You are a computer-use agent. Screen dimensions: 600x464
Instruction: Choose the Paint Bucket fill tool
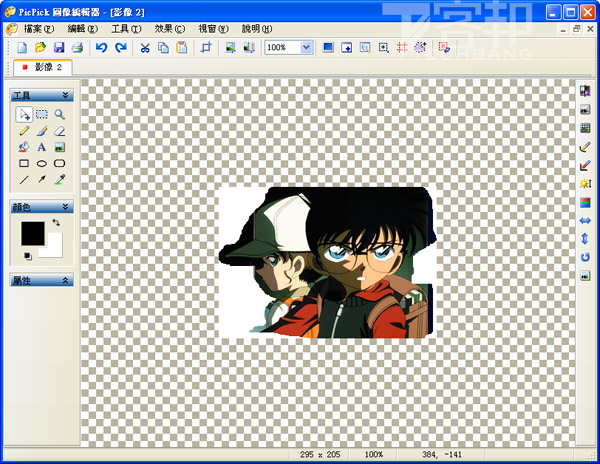pyautogui.click(x=24, y=147)
